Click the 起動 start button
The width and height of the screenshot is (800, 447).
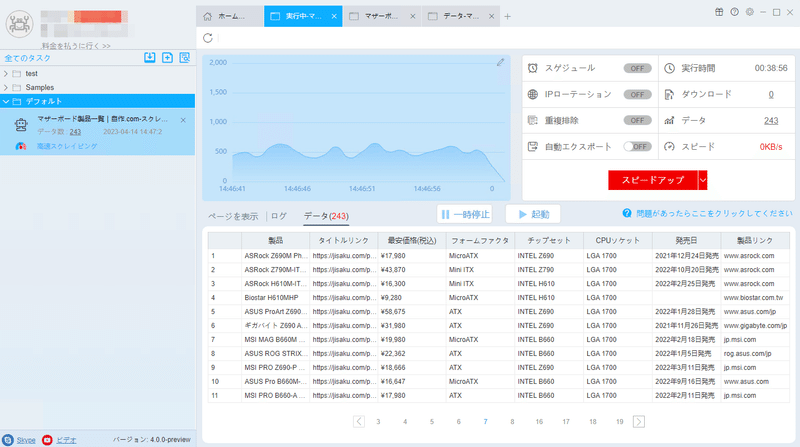point(533,214)
